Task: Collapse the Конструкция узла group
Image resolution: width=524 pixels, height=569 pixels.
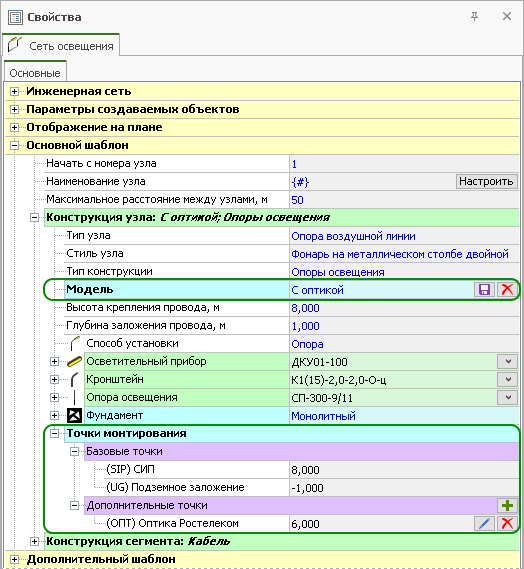Action: (x=34, y=218)
